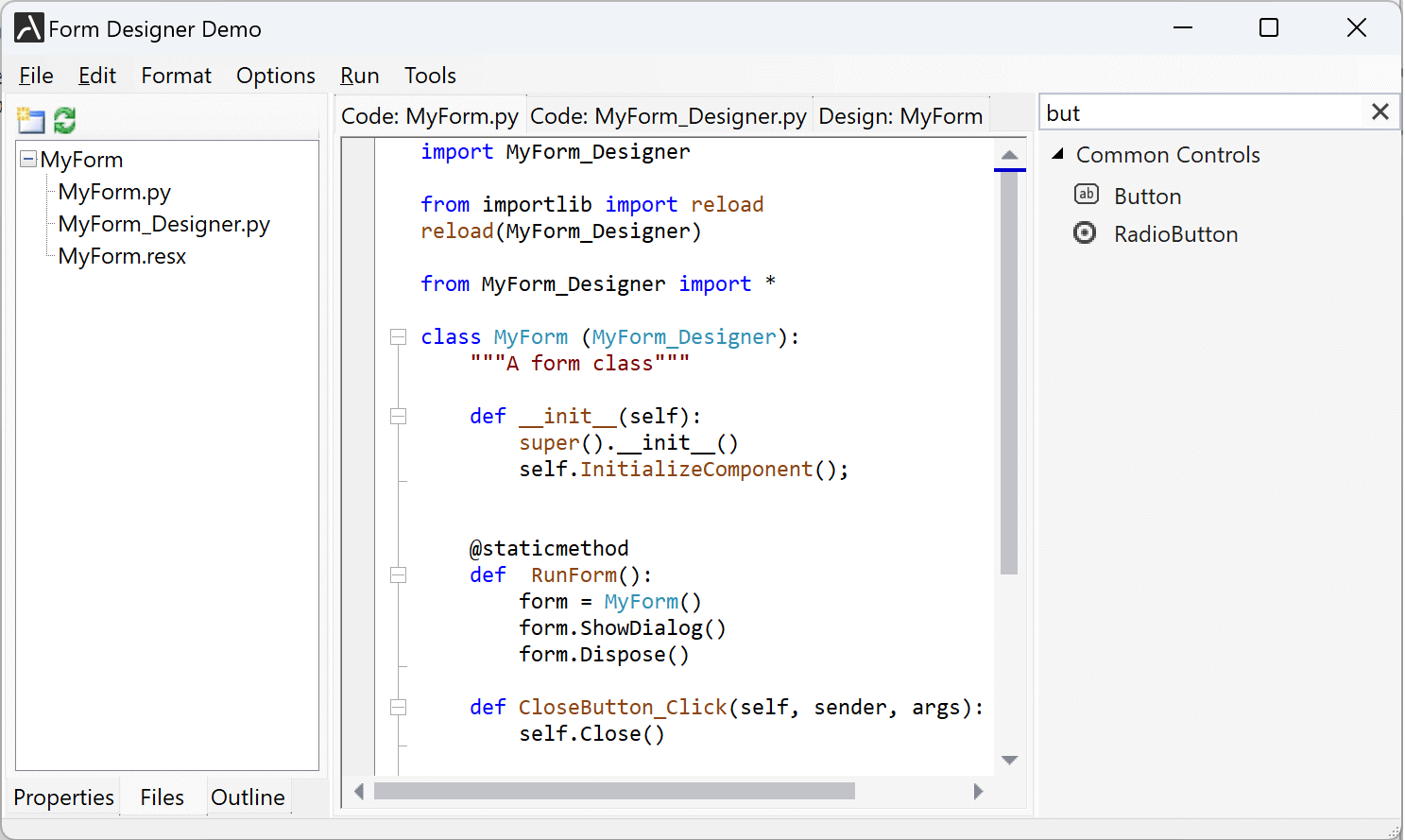Click the RadioButton control icon in toolbox
1405x840 pixels.
point(1085,232)
